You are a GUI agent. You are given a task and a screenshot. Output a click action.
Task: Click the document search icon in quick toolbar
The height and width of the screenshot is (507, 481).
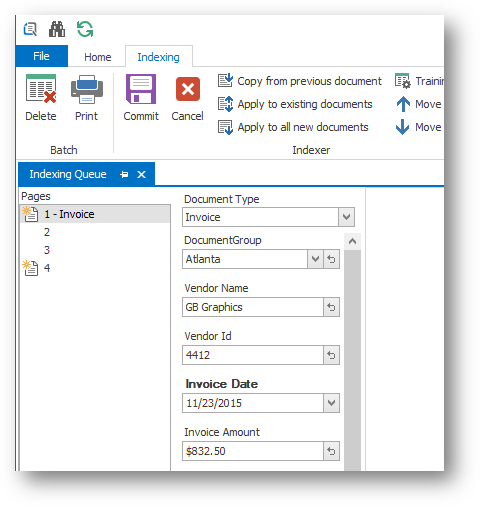pyautogui.click(x=30, y=29)
